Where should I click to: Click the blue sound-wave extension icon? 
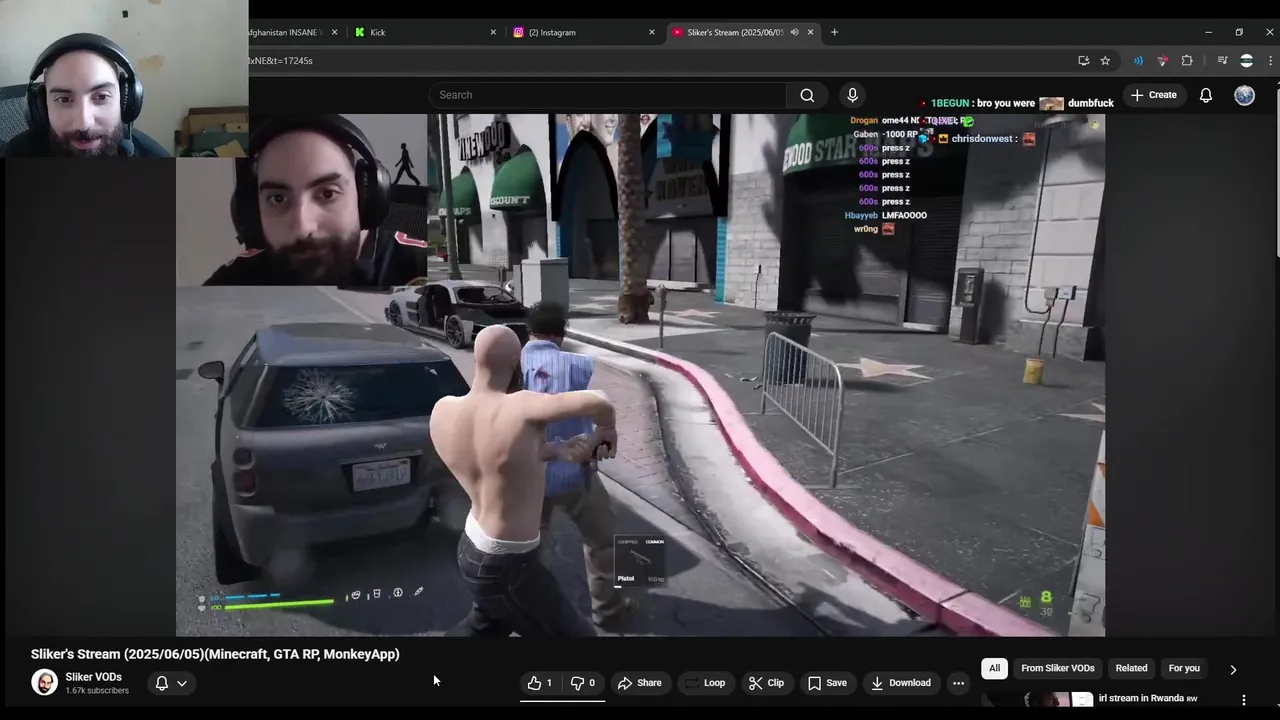click(1138, 61)
